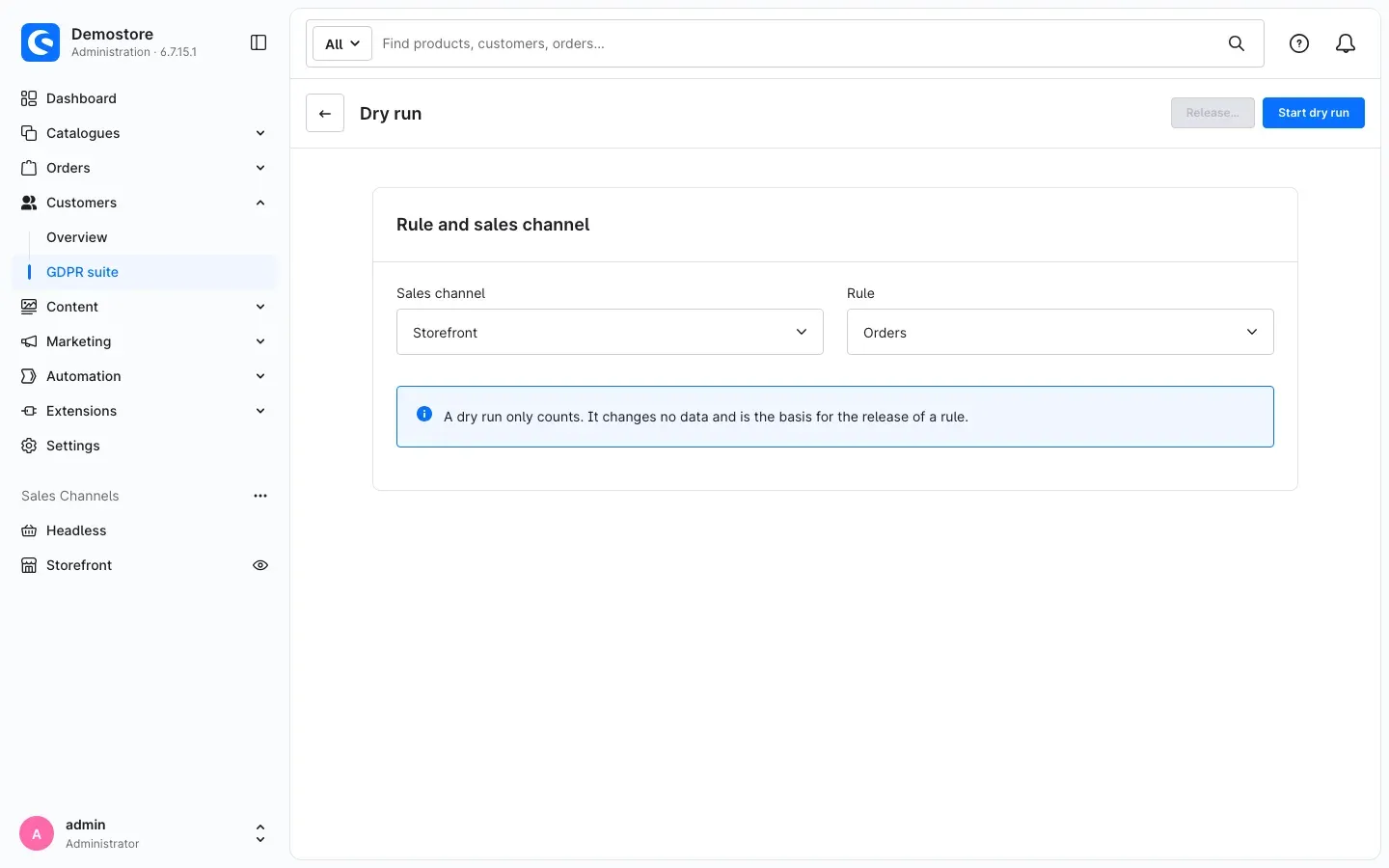Click the Automation icon in sidebar
Viewport: 1389px width, 868px height.
tap(29, 376)
